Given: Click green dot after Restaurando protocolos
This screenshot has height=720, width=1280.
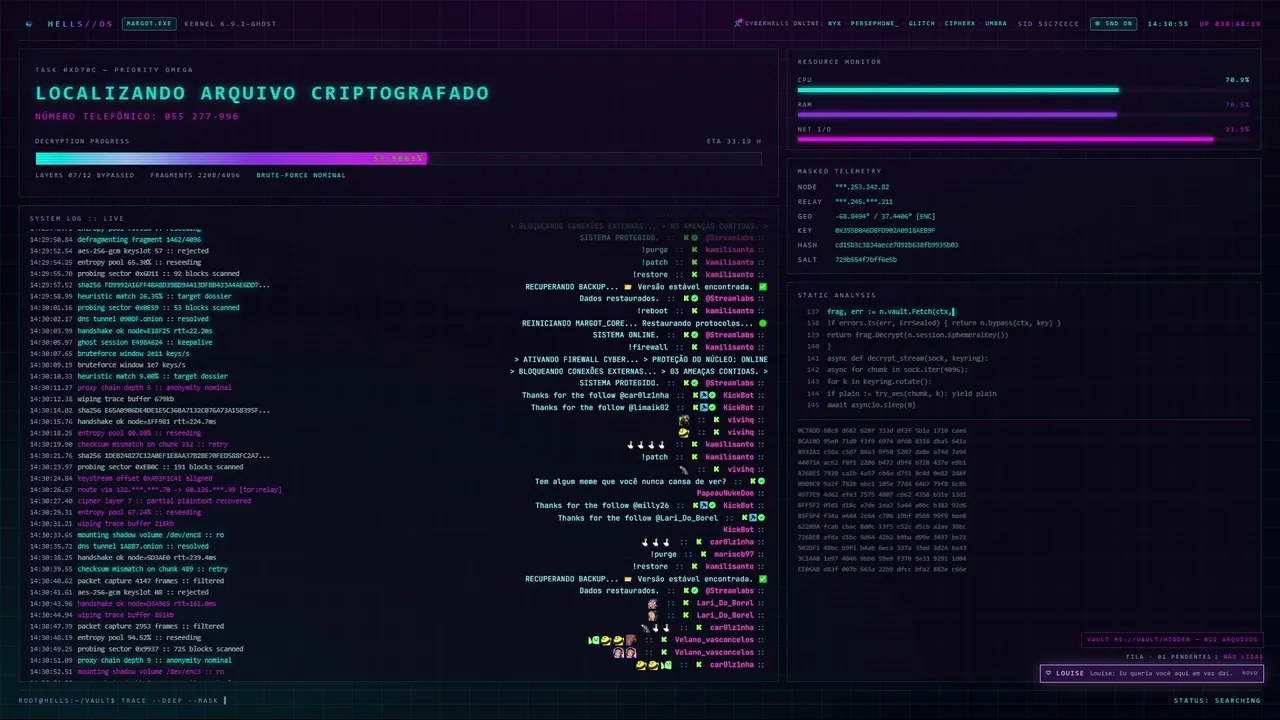Looking at the screenshot, I should [763, 323].
